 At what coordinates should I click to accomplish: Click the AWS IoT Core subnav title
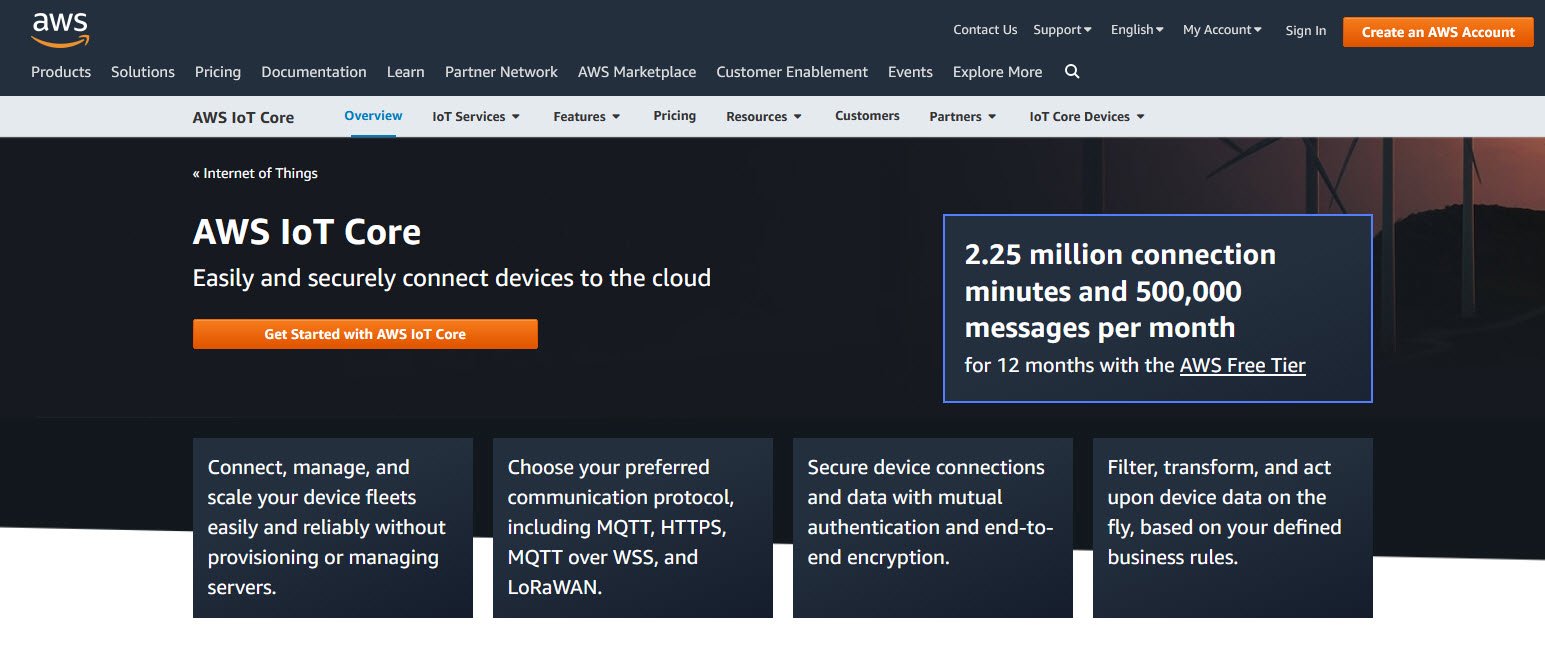click(x=243, y=117)
